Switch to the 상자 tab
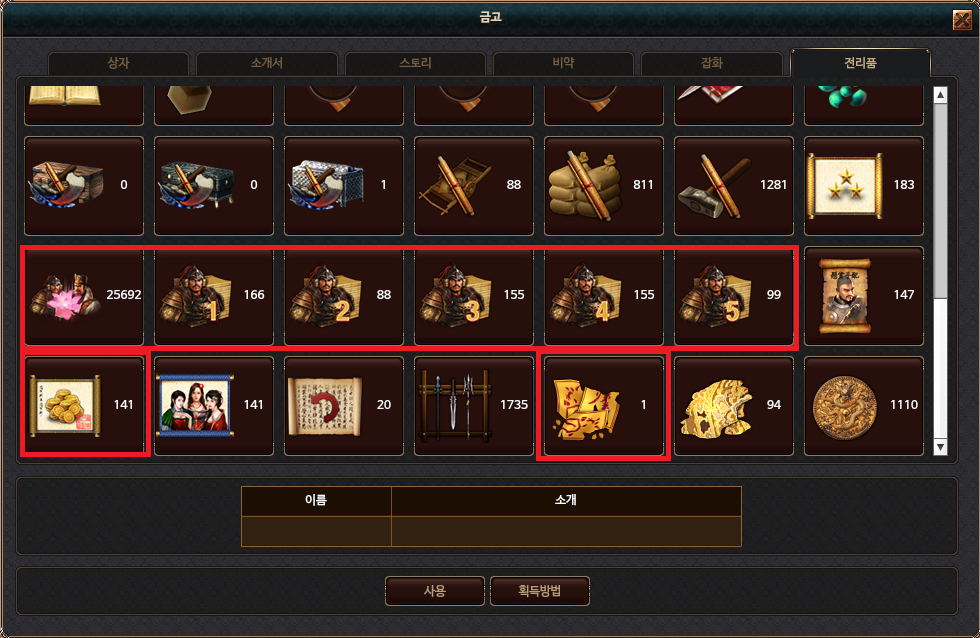 point(118,63)
